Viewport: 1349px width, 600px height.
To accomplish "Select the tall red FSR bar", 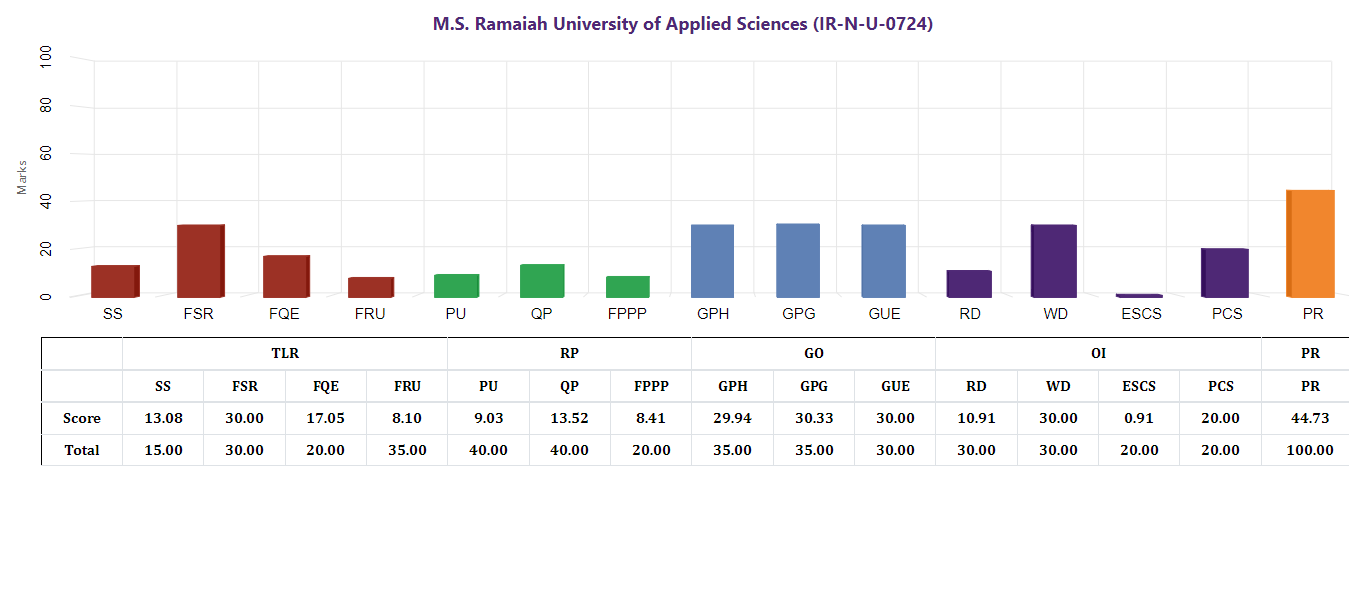I will [x=201, y=261].
